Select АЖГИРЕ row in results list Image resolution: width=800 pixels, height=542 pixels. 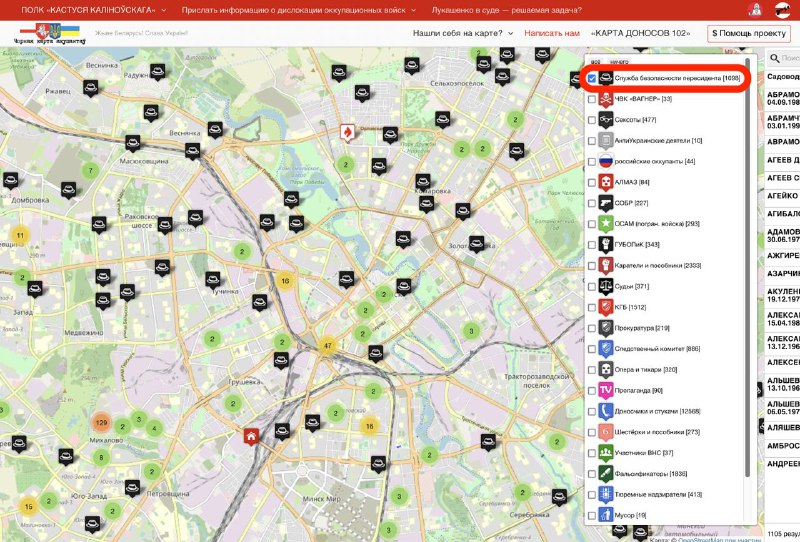tap(783, 255)
